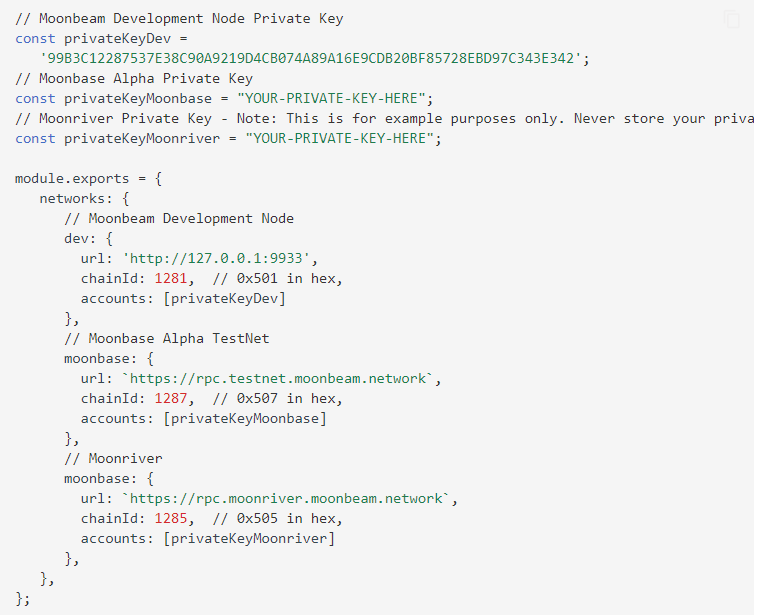Click the privateKeyMoonbase variable declaration
This screenshot has height=615, width=761.
coord(224,99)
